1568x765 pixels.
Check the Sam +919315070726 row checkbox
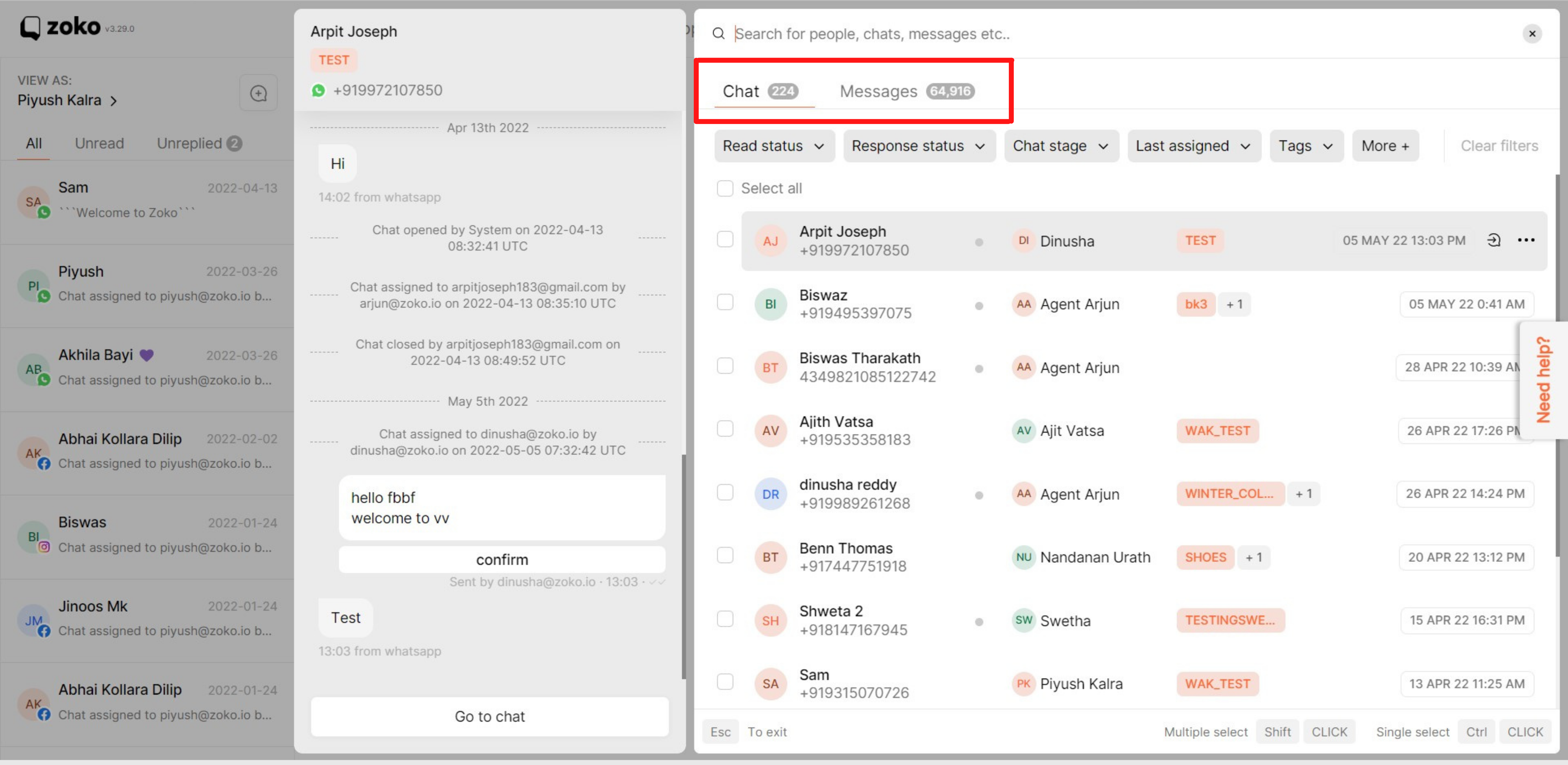coord(725,682)
